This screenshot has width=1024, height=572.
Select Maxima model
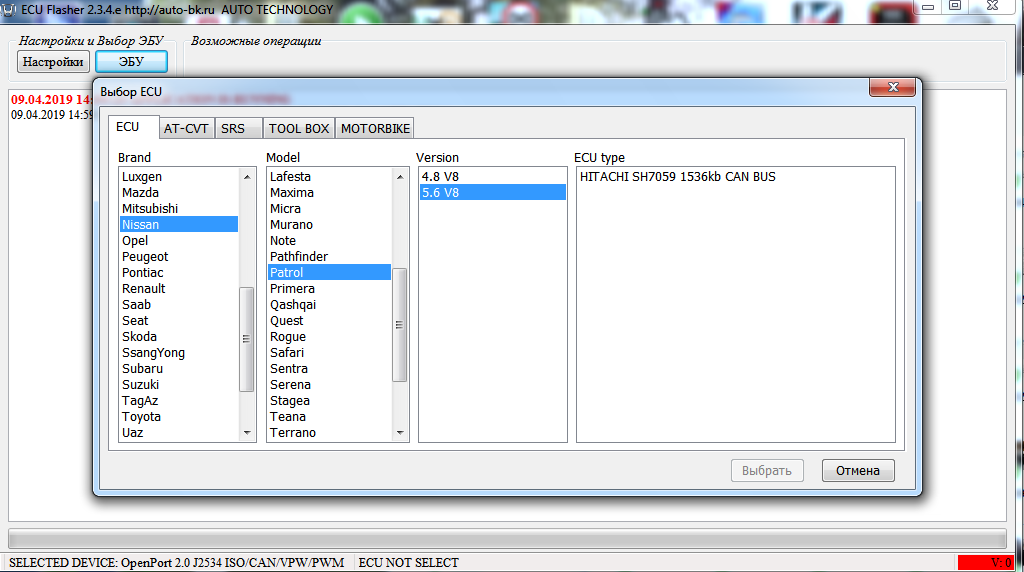(329, 193)
